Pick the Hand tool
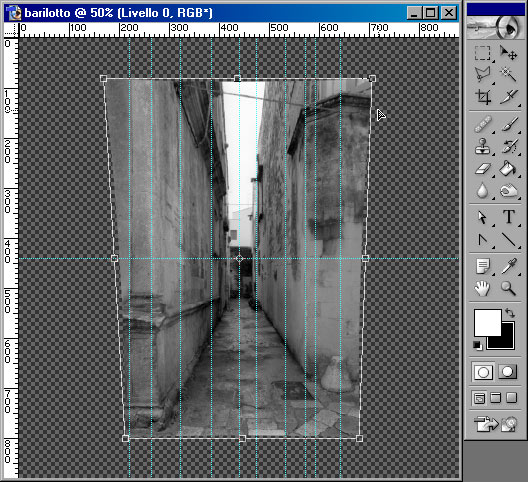 [x=483, y=288]
